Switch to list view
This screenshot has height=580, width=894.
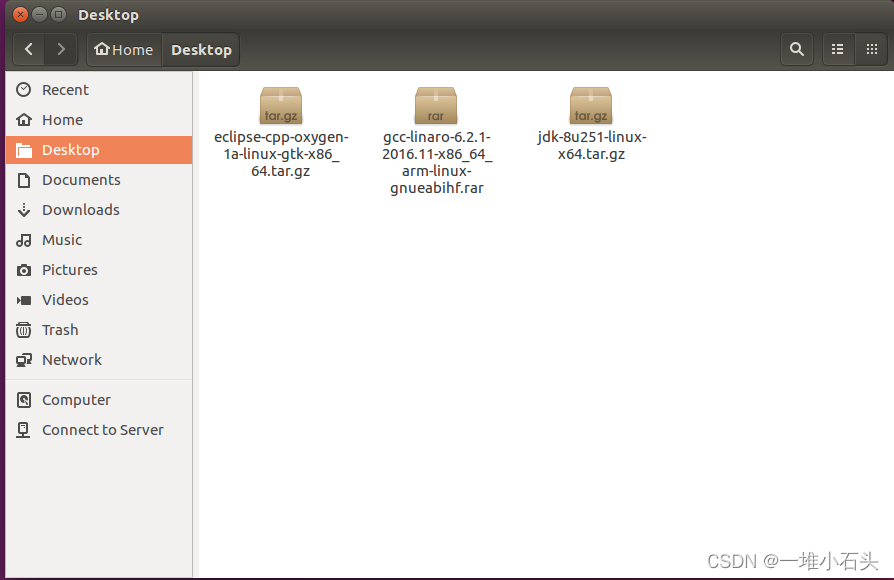[x=838, y=49]
